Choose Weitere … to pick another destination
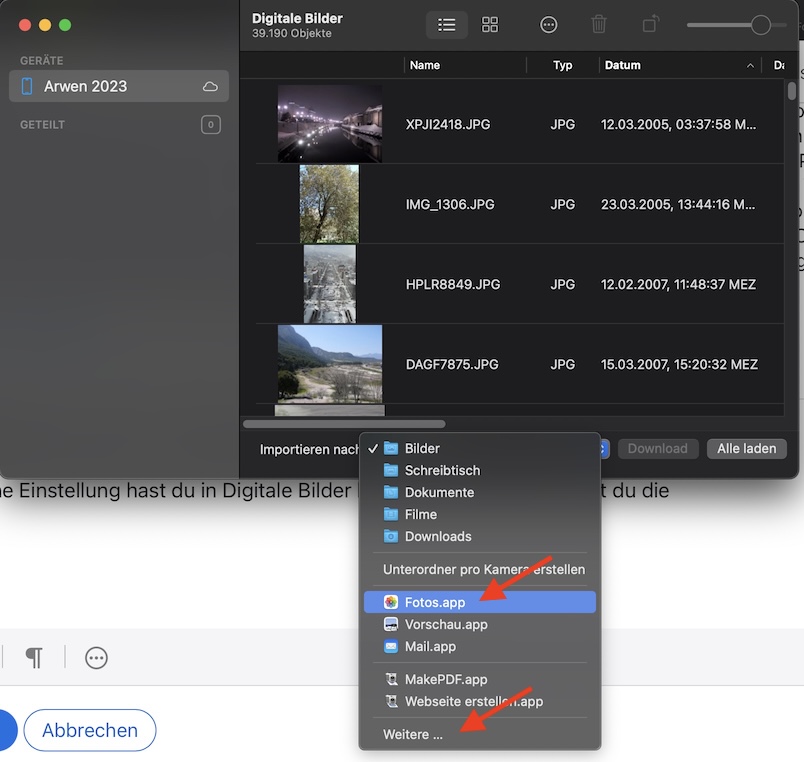The width and height of the screenshot is (804, 762). point(413,734)
